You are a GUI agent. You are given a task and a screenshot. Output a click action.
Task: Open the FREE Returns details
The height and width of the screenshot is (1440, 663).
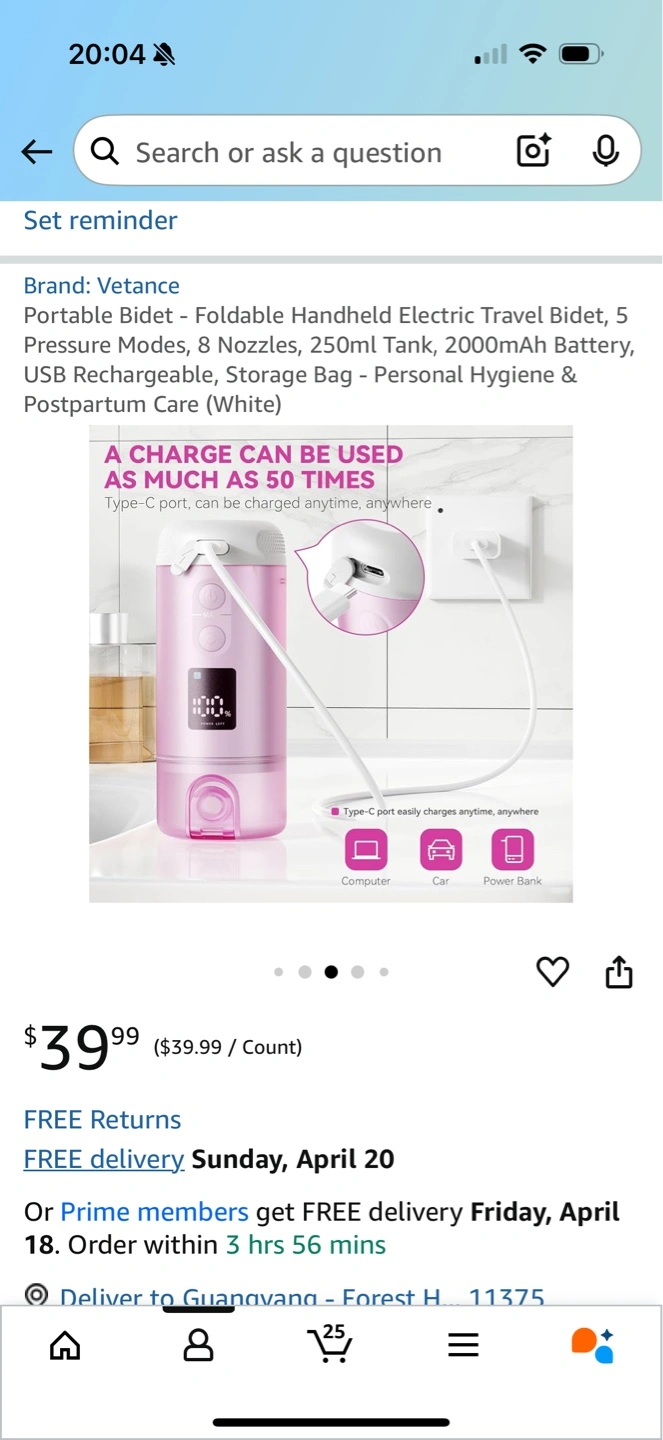tap(102, 1120)
